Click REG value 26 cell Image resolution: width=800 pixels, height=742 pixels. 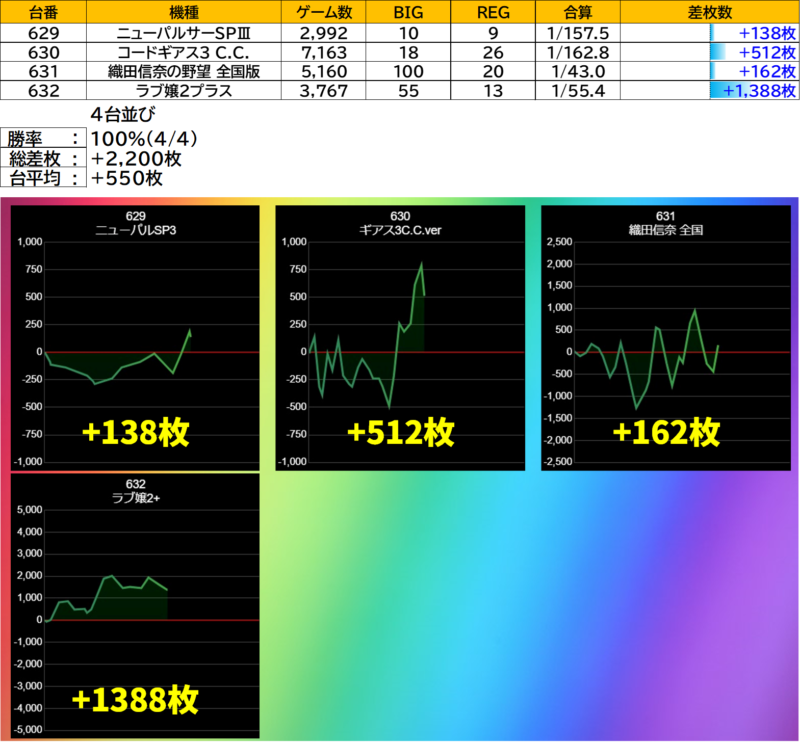[493, 53]
